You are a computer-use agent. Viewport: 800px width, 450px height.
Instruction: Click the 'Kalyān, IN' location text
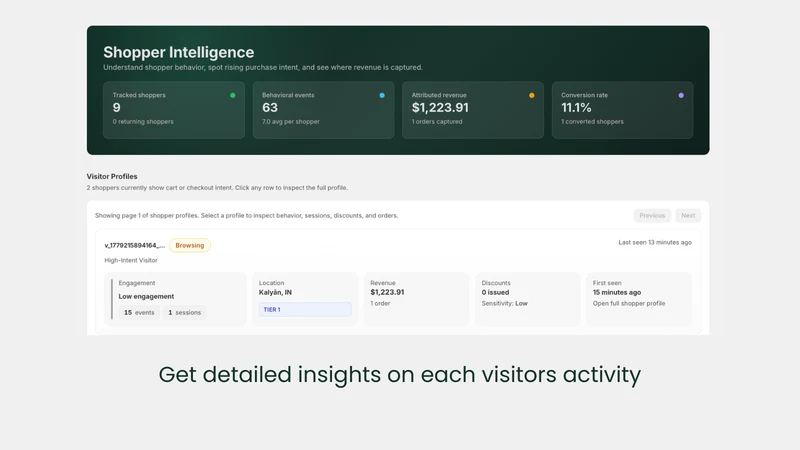pos(275,292)
